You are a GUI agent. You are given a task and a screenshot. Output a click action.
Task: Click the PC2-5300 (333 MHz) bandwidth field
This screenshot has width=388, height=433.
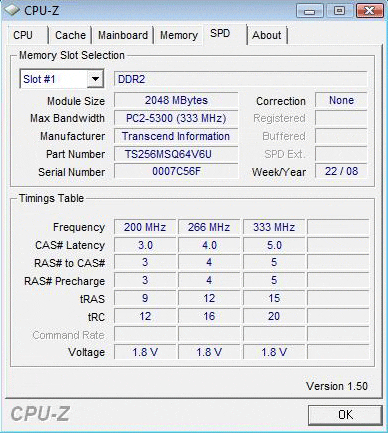pyautogui.click(x=176, y=118)
